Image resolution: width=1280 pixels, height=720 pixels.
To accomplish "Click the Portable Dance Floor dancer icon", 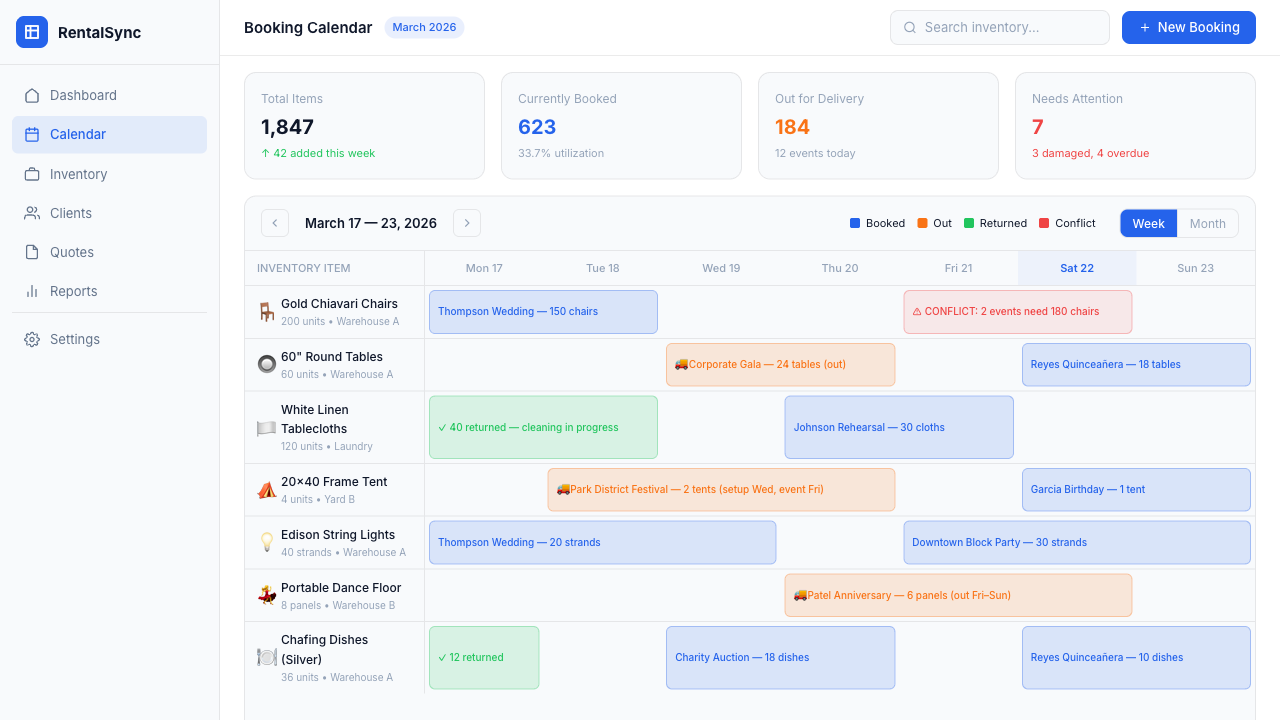I will click(266, 596).
